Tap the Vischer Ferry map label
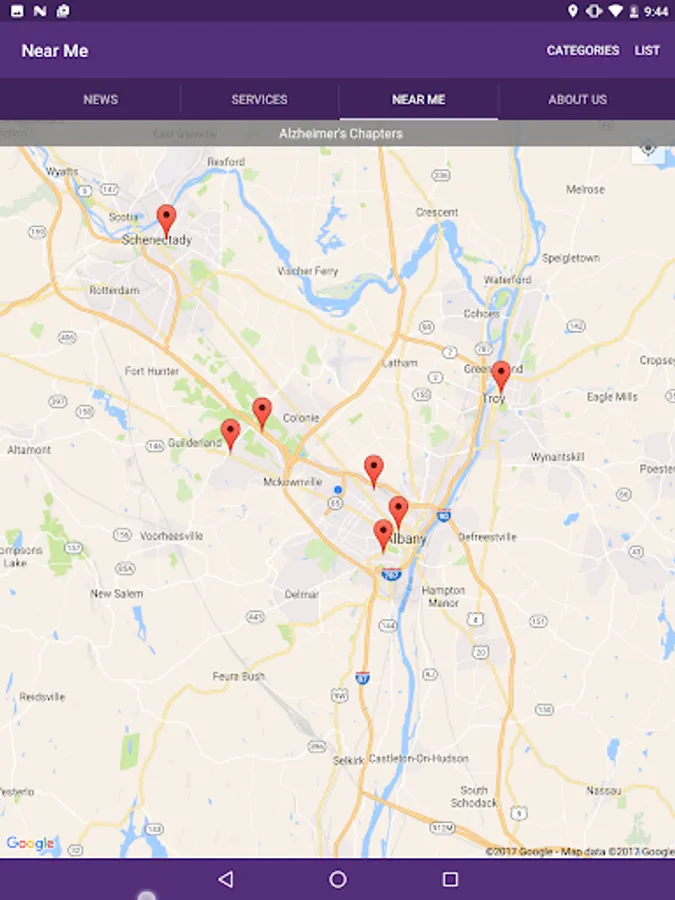675x900 pixels. click(x=308, y=271)
